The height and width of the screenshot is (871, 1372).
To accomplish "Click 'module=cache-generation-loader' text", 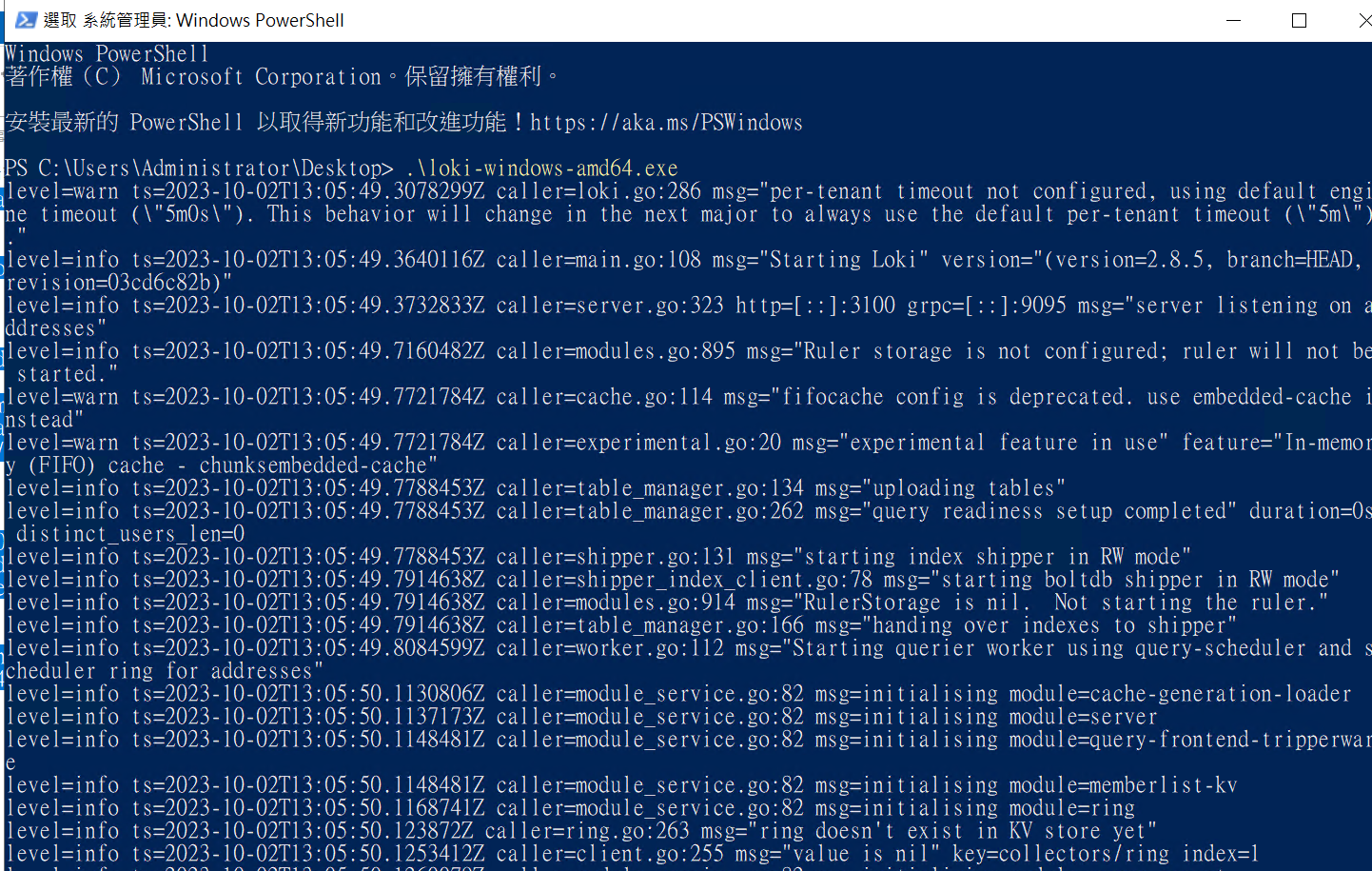I will pos(1180,694).
